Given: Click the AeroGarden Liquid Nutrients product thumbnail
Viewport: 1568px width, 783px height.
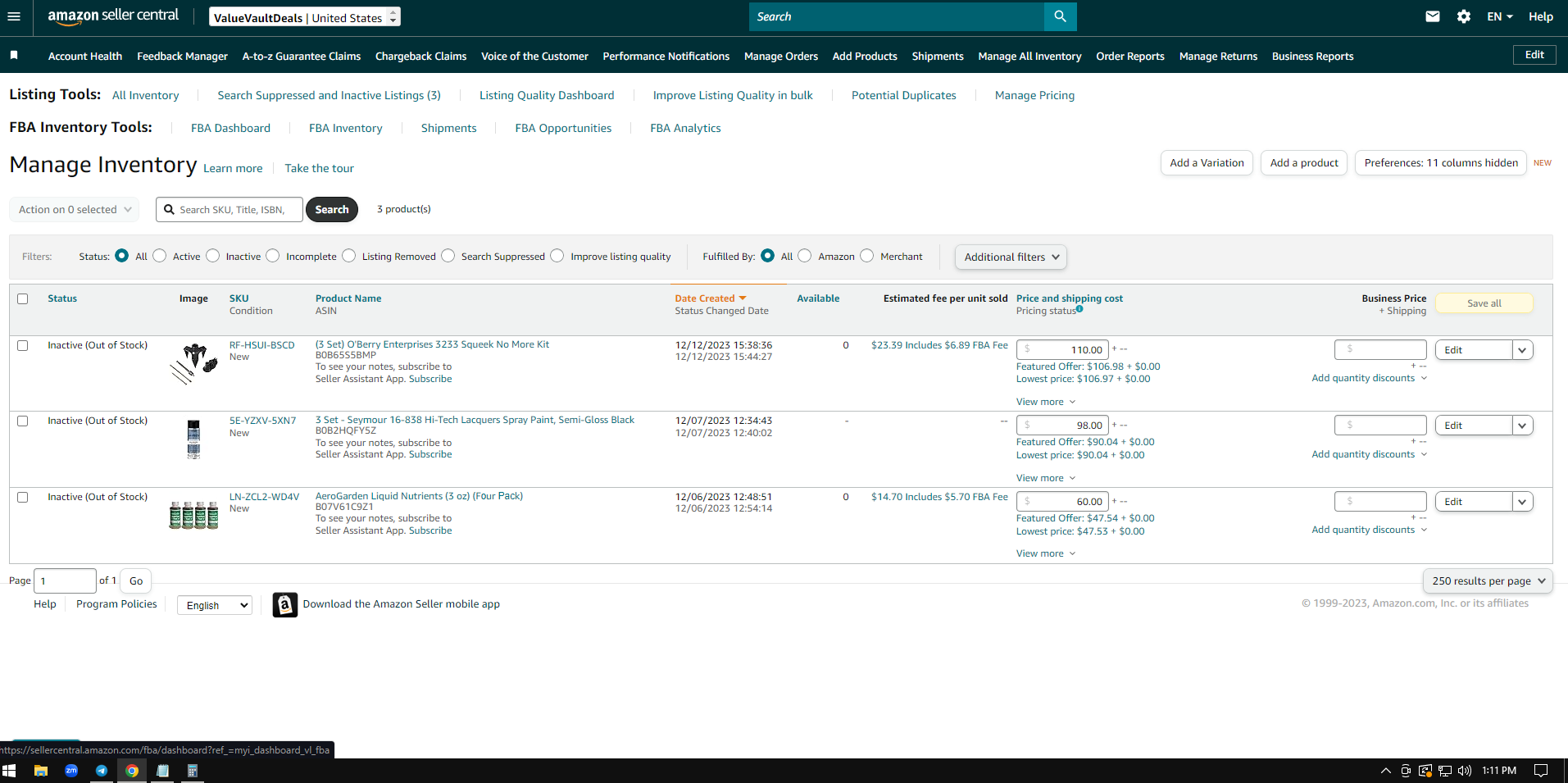Looking at the screenshot, I should 193,515.
